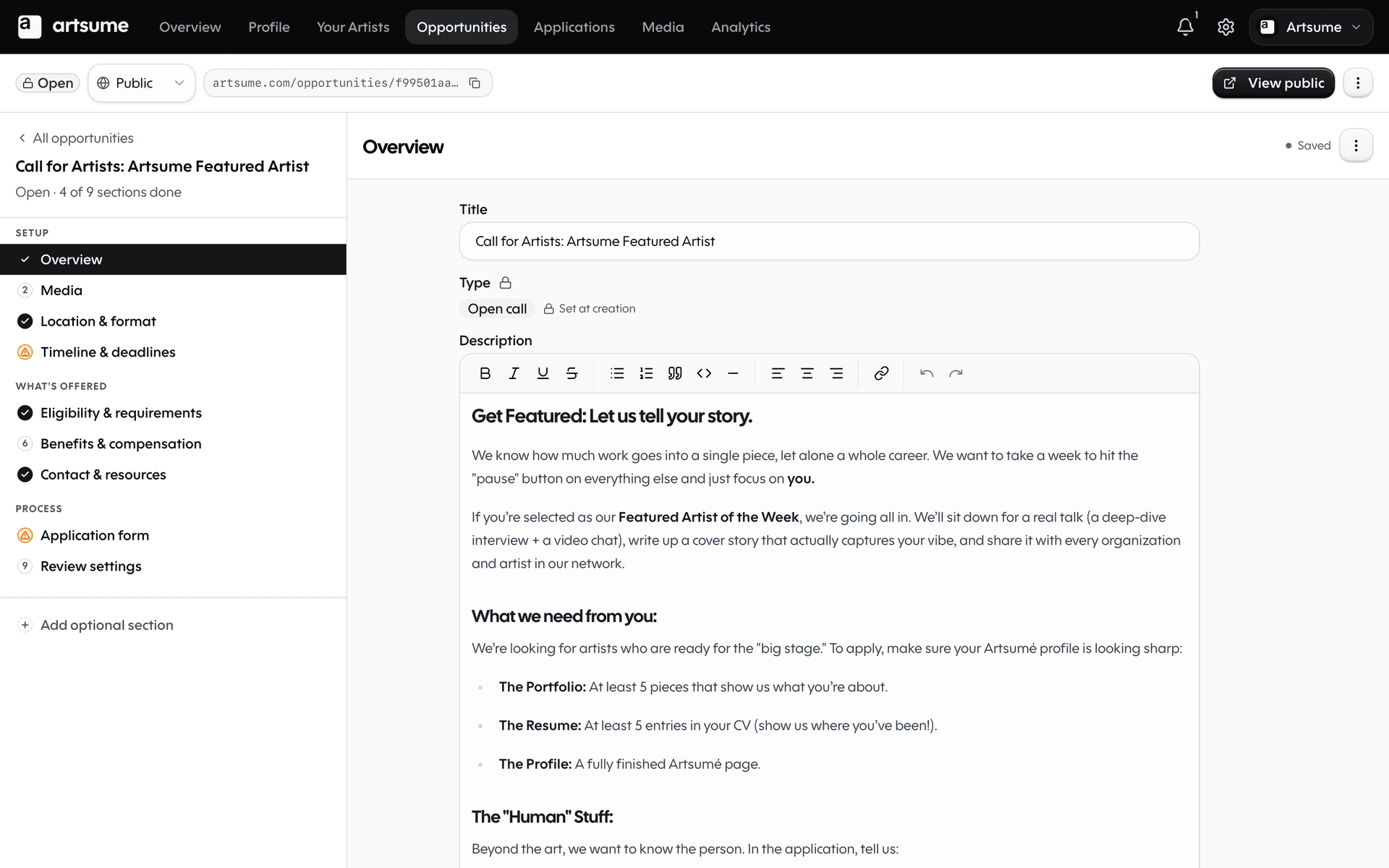Align text right

click(836, 373)
